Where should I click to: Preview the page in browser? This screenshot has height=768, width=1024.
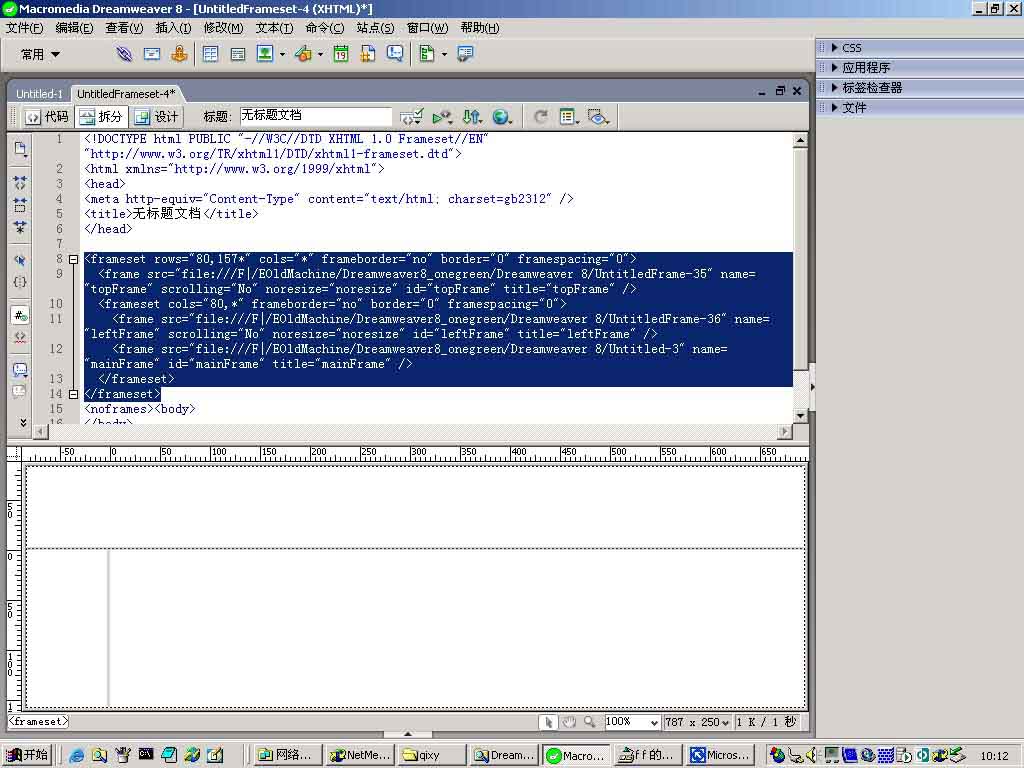[x=502, y=117]
